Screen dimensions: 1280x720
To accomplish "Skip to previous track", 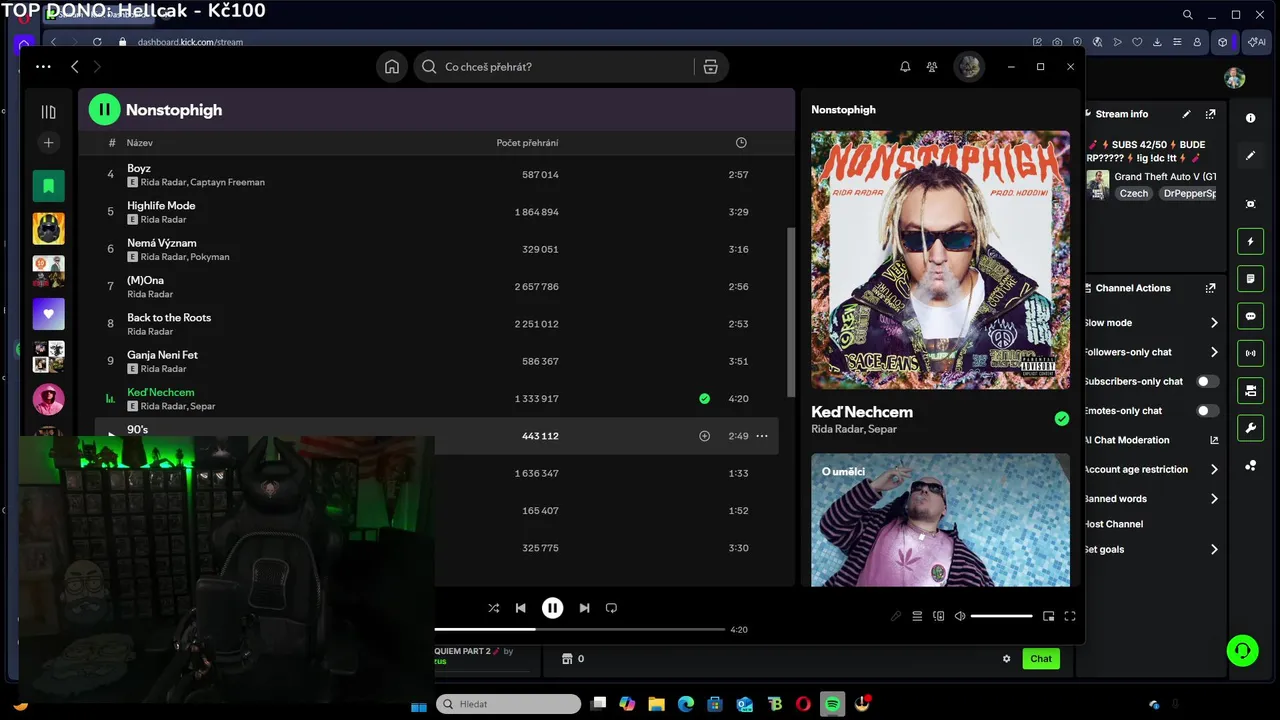I will tap(520, 607).
